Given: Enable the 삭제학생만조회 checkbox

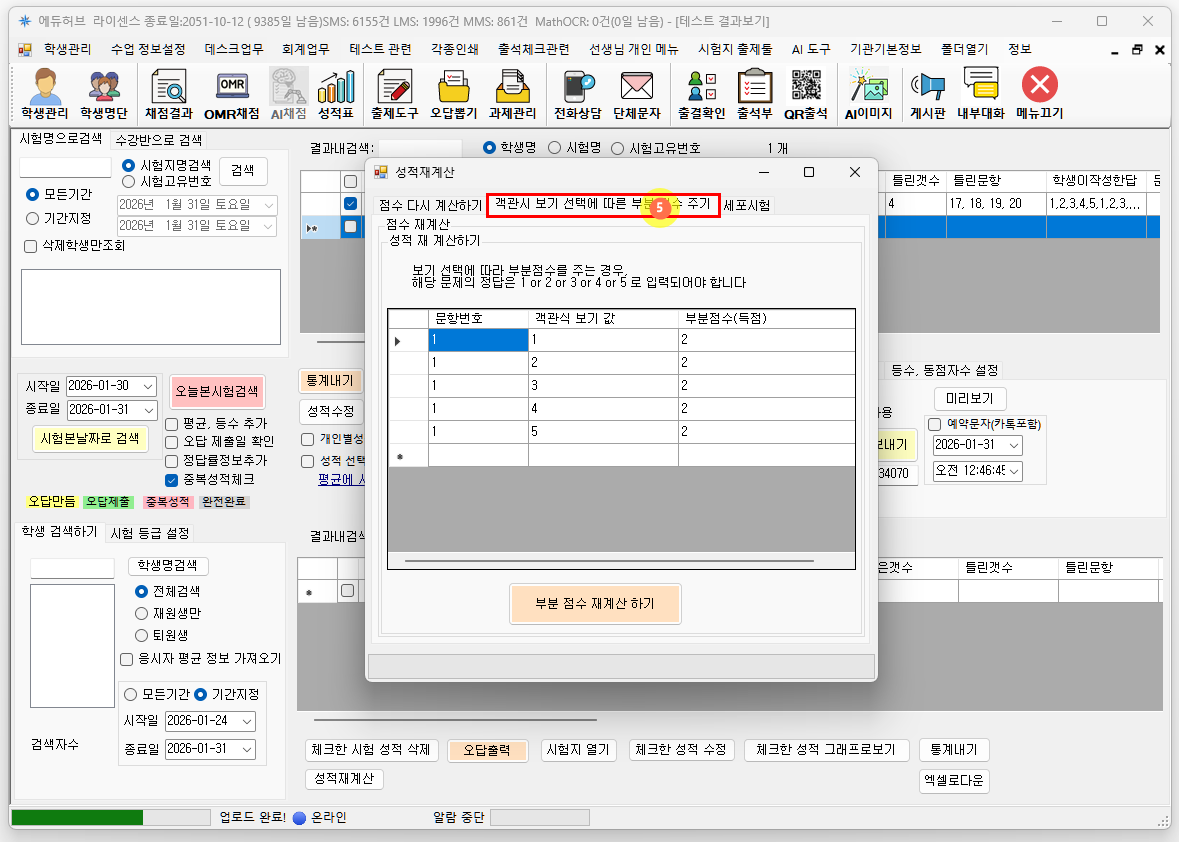Looking at the screenshot, I should (x=29, y=245).
